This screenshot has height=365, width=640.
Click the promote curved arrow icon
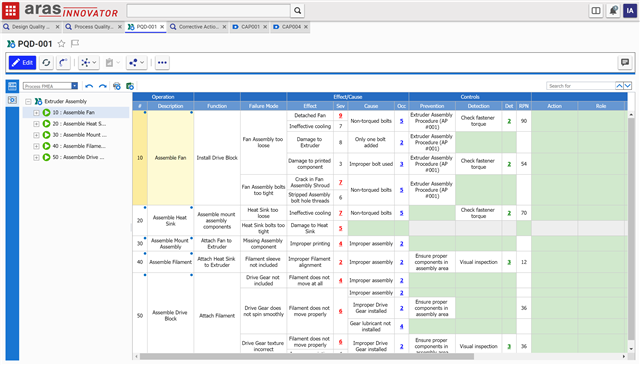tap(63, 62)
